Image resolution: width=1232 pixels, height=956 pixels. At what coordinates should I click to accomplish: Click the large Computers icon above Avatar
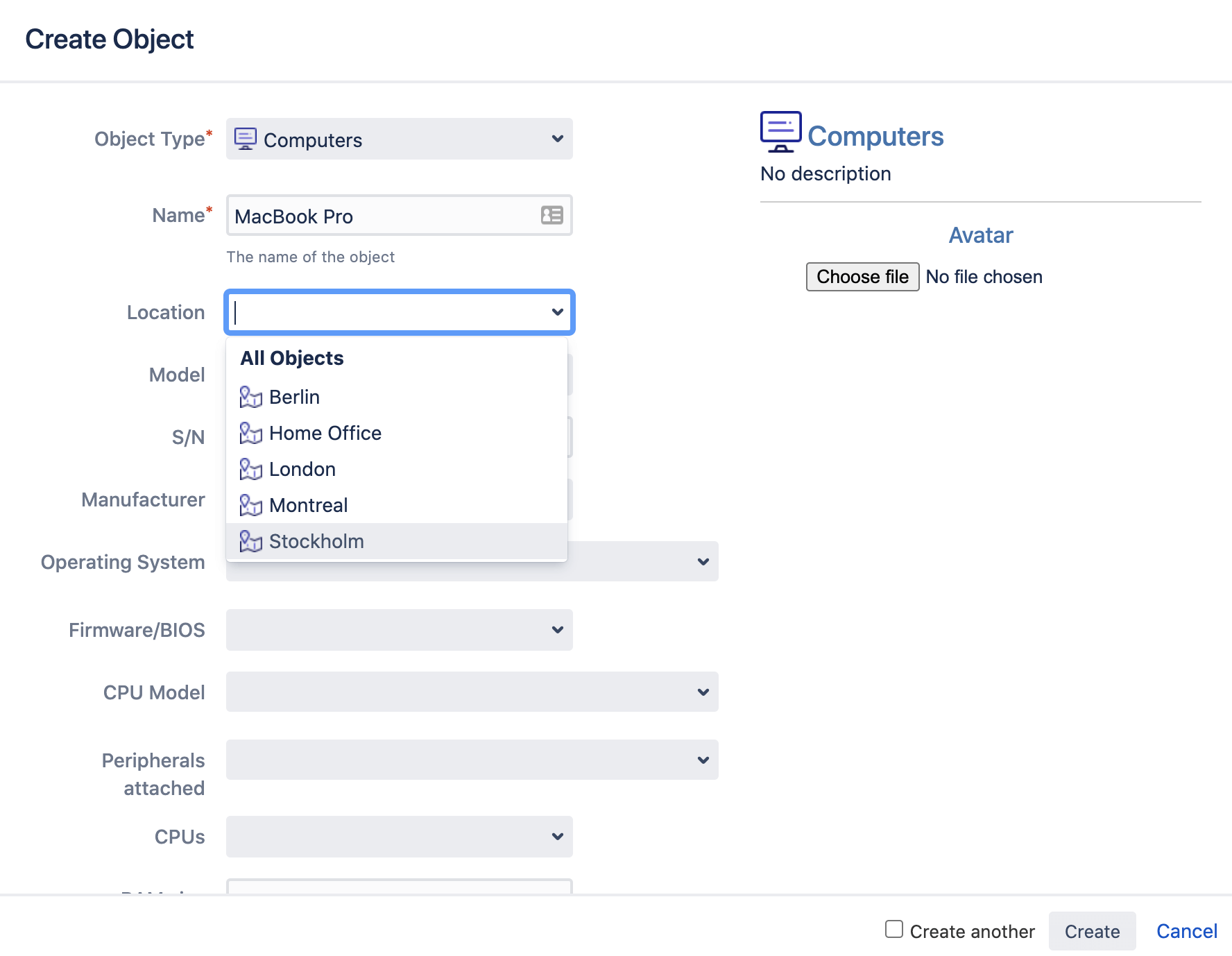click(x=780, y=131)
